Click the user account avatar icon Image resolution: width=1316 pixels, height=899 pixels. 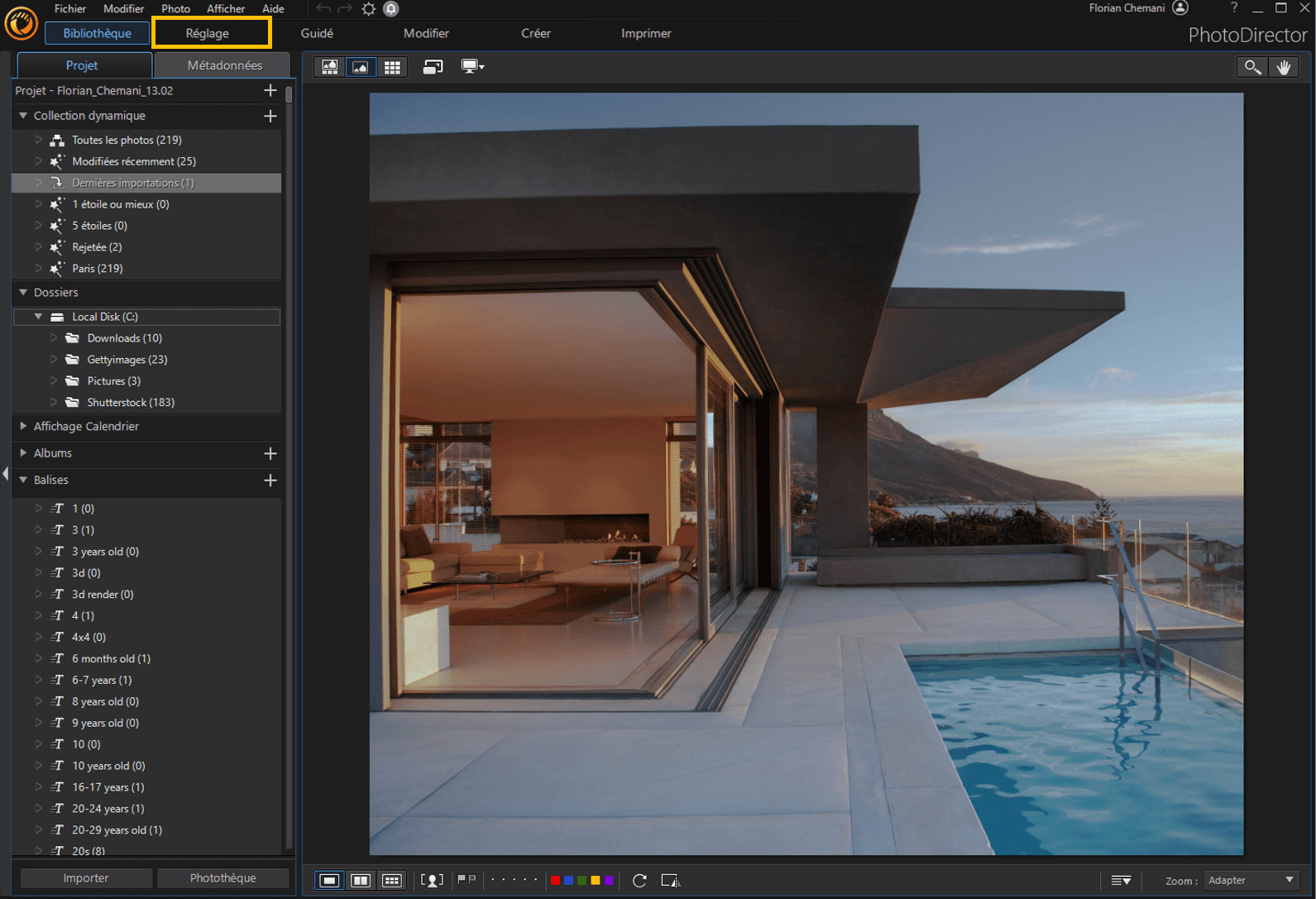1180,7
